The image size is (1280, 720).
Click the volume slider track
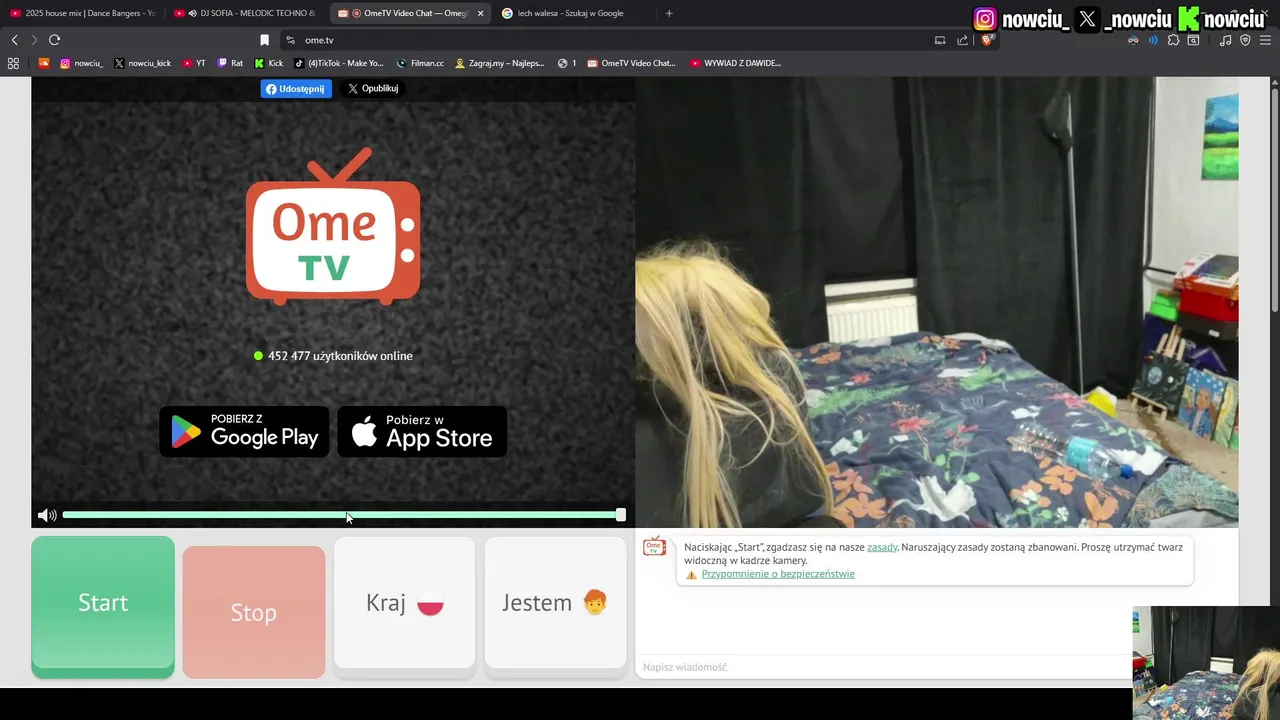(340, 515)
